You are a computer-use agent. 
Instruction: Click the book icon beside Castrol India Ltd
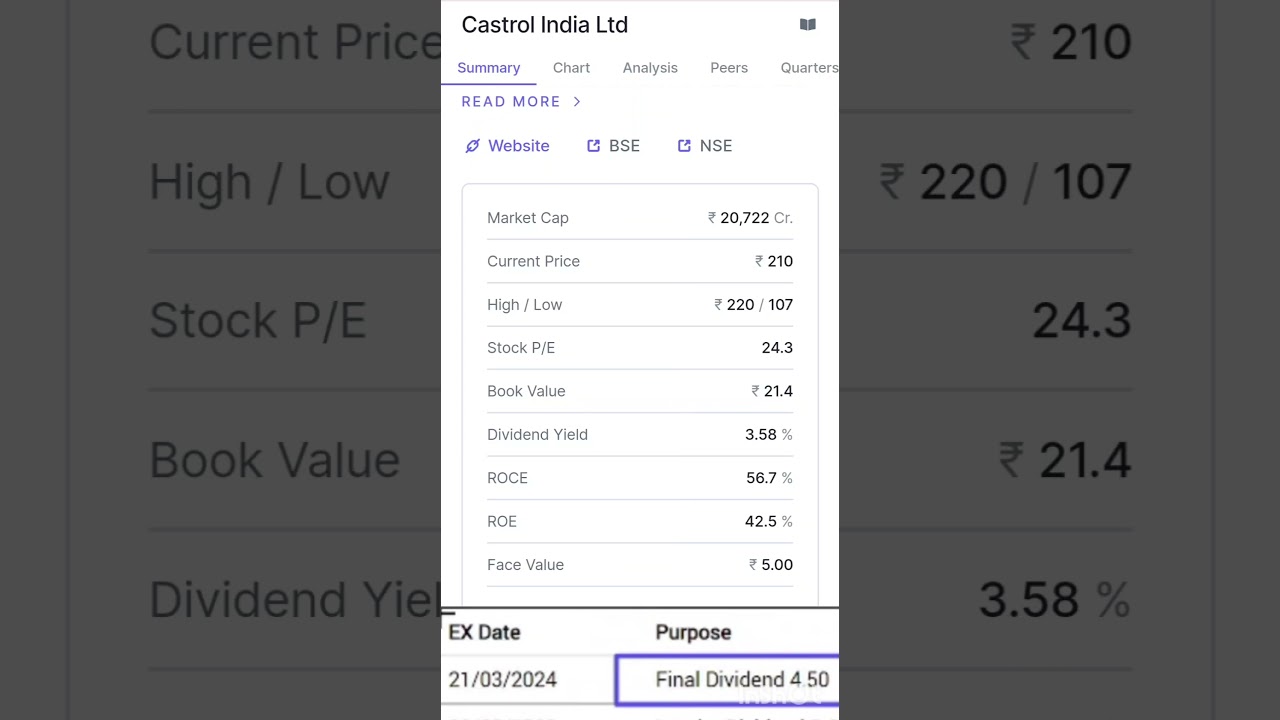(x=808, y=25)
